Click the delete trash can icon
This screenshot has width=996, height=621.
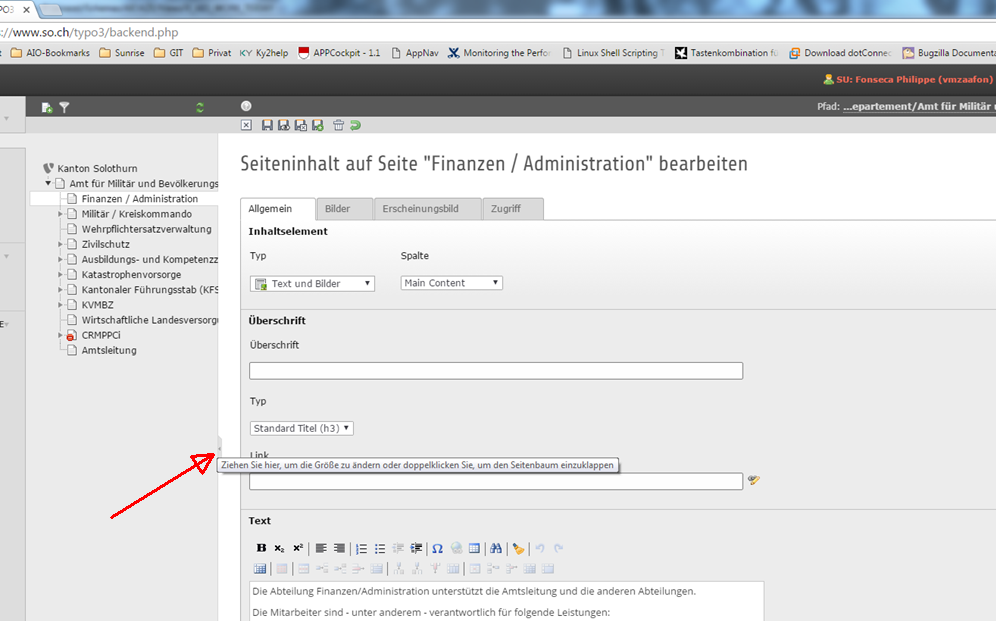(338, 125)
